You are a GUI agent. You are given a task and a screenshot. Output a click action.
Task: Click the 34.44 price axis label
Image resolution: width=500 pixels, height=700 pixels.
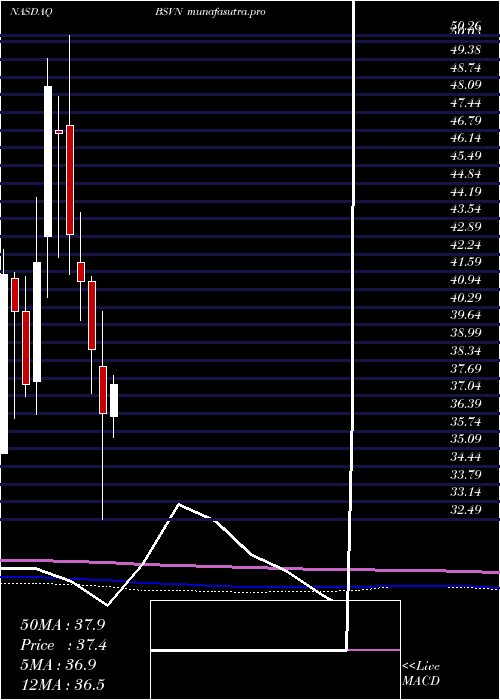[465, 457]
